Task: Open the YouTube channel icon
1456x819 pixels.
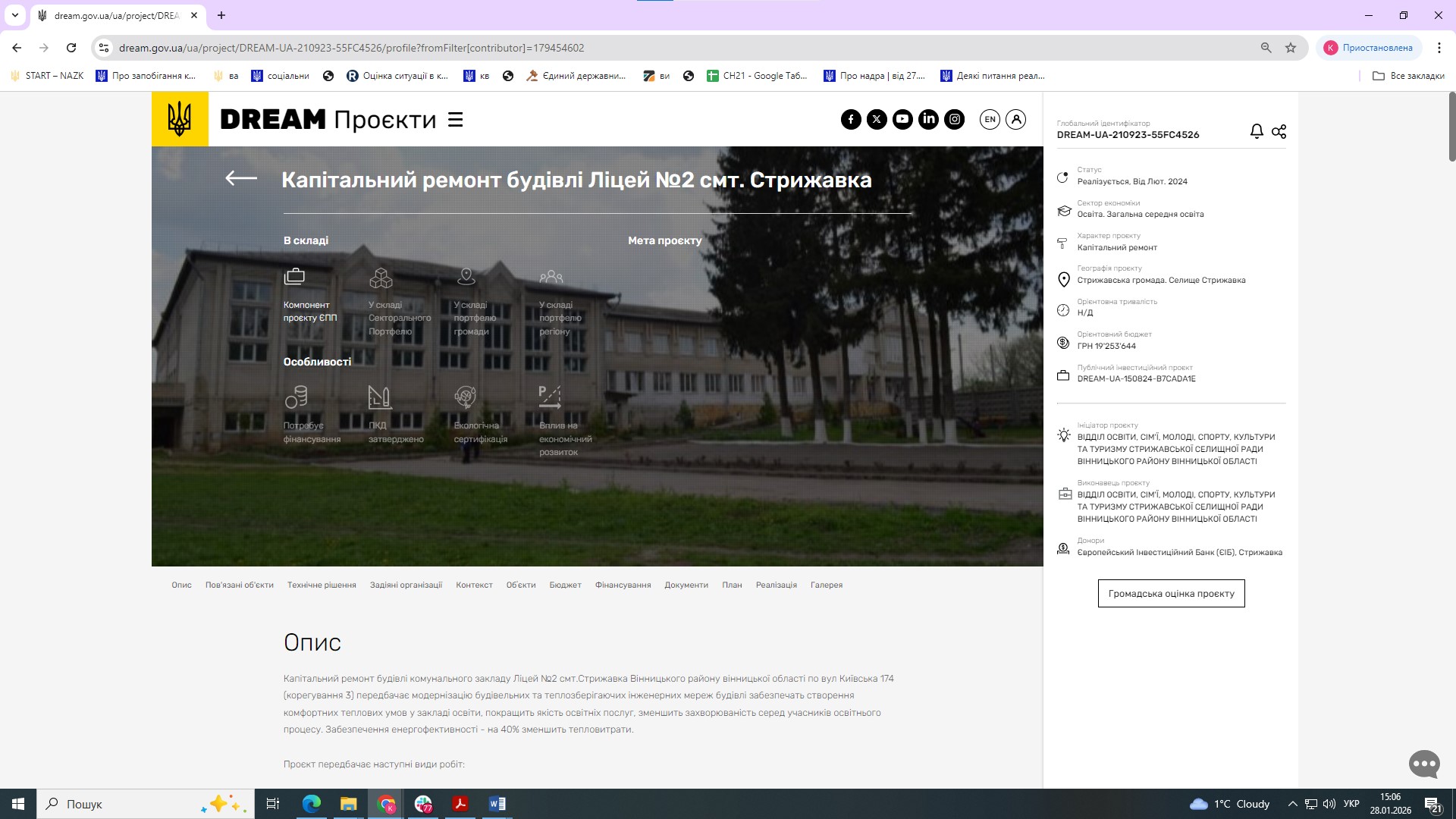Action: coord(902,119)
